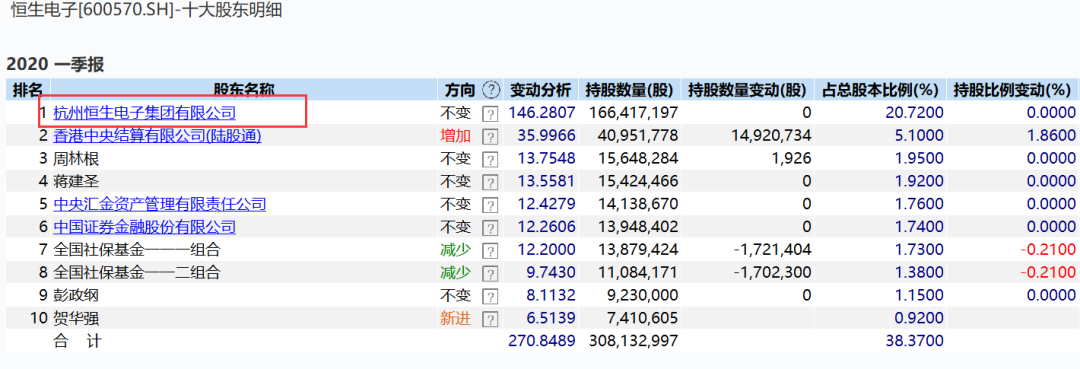Click the 方向 column header
This screenshot has height=369, width=1080.
(x=459, y=89)
